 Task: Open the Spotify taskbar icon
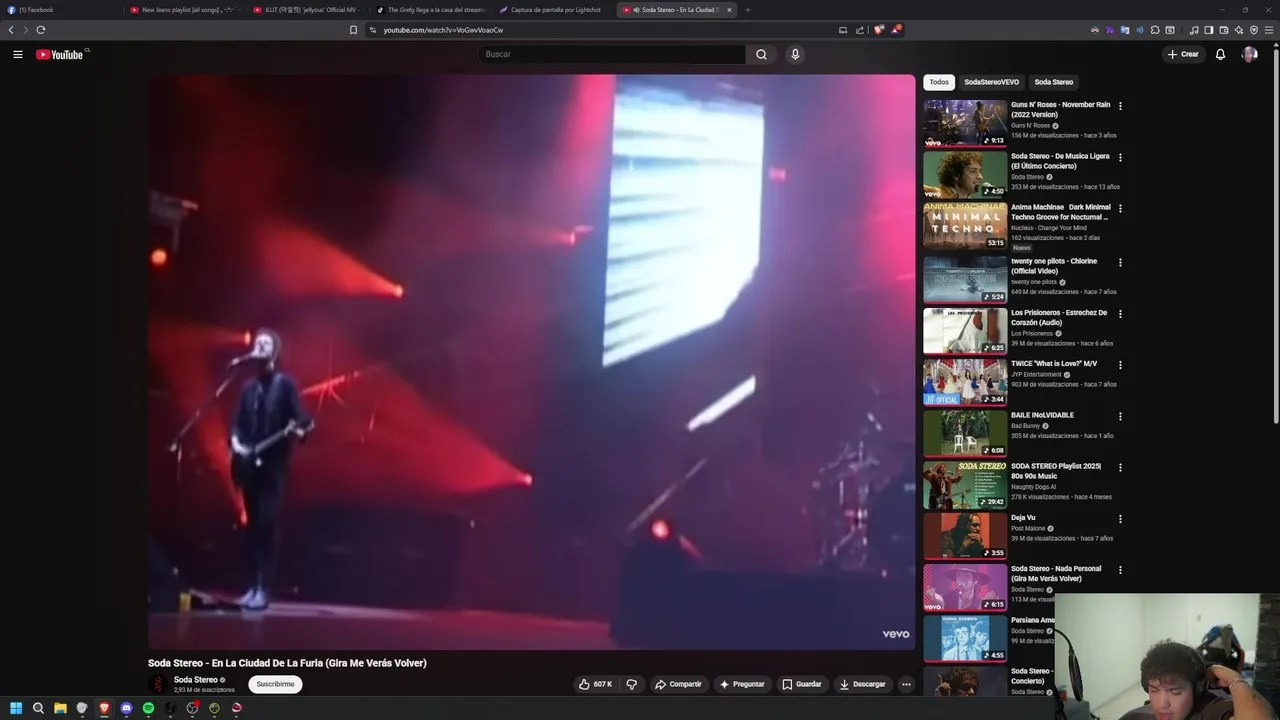point(148,708)
